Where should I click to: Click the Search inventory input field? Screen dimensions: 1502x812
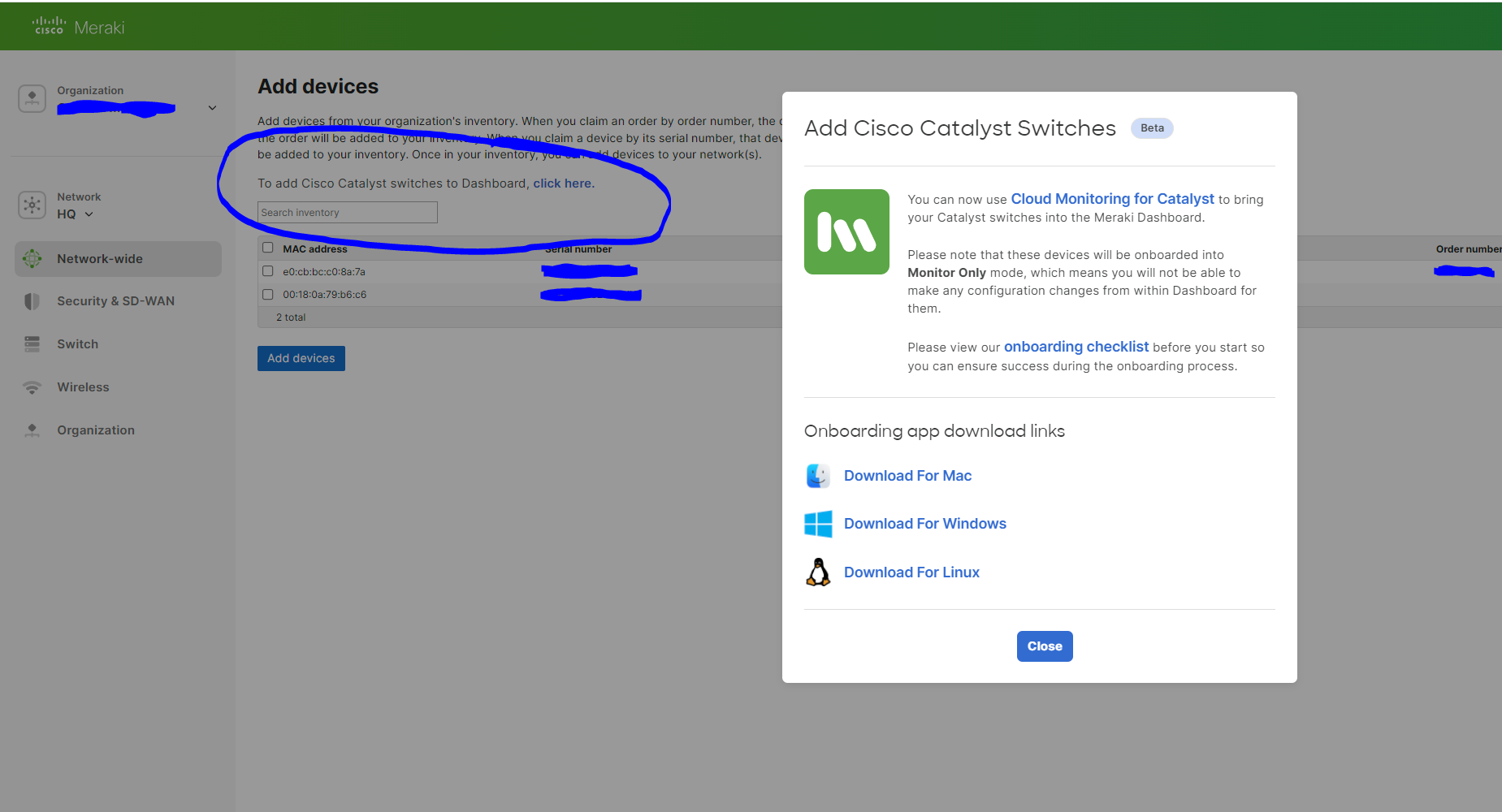[x=347, y=212]
